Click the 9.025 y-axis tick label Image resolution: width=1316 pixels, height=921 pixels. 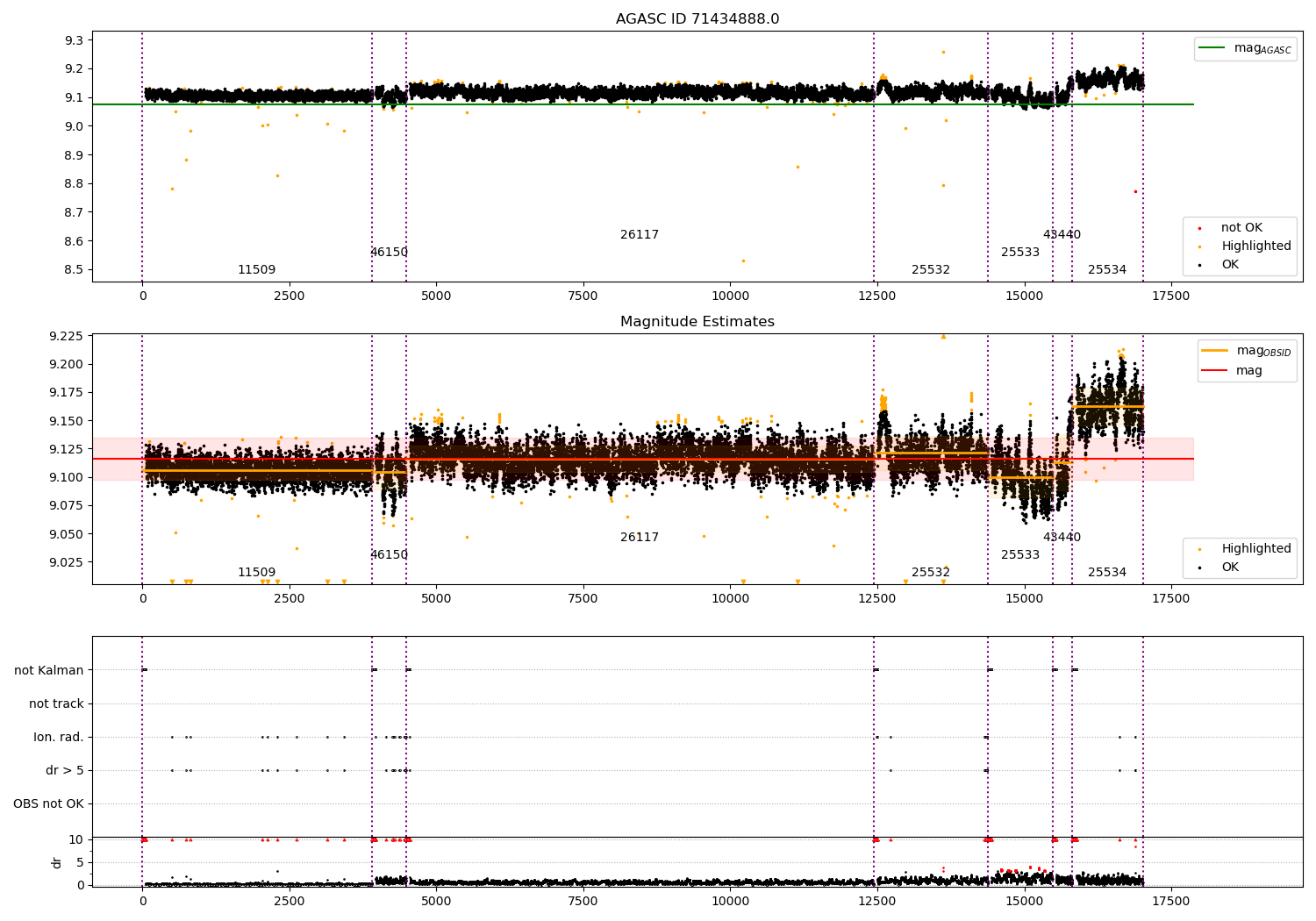pyautogui.click(x=66, y=562)
